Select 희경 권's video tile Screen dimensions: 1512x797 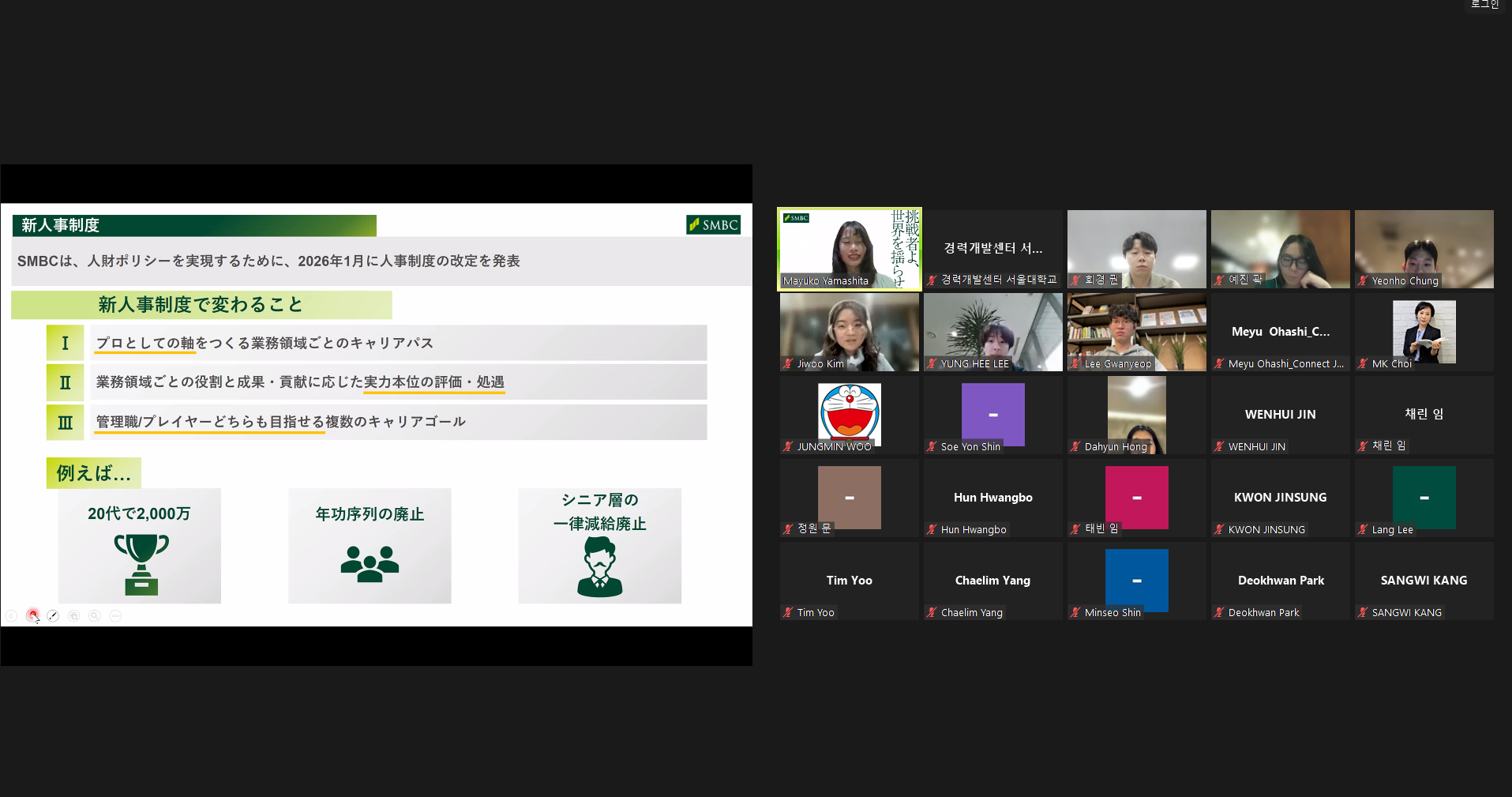(1137, 249)
